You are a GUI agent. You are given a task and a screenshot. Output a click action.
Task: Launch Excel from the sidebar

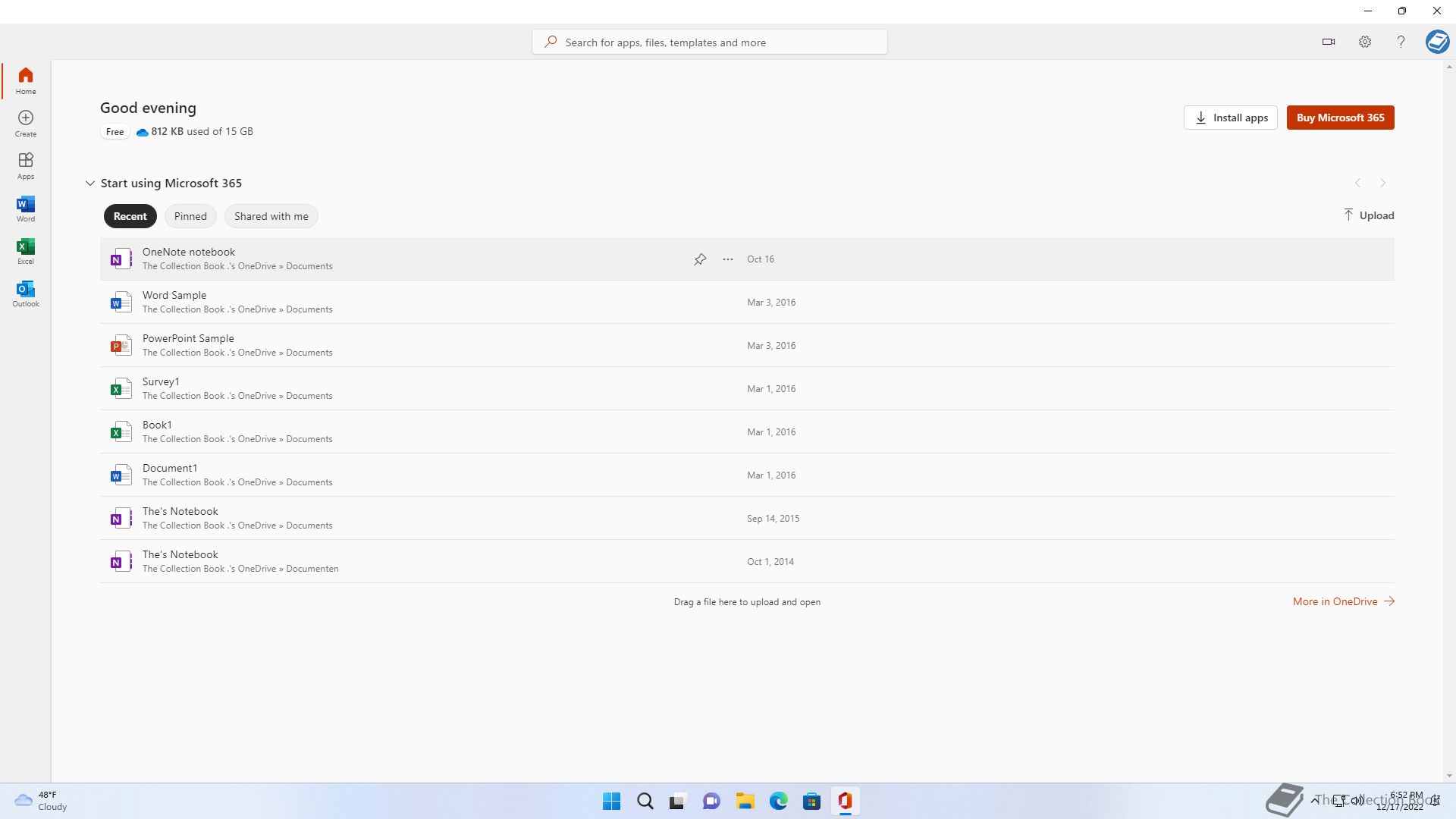26,250
